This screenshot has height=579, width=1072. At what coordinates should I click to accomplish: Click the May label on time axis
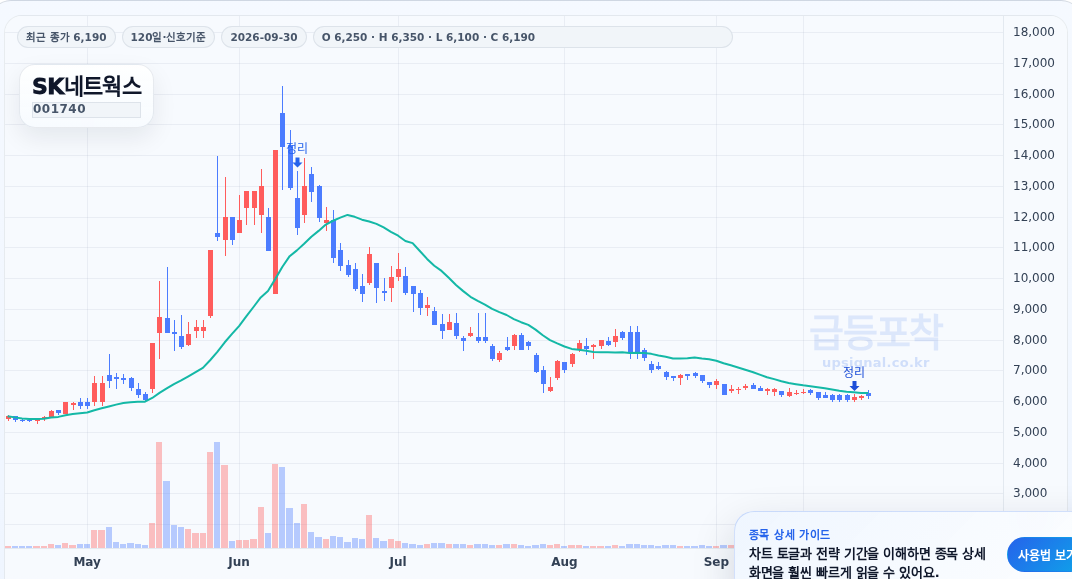pos(87,562)
